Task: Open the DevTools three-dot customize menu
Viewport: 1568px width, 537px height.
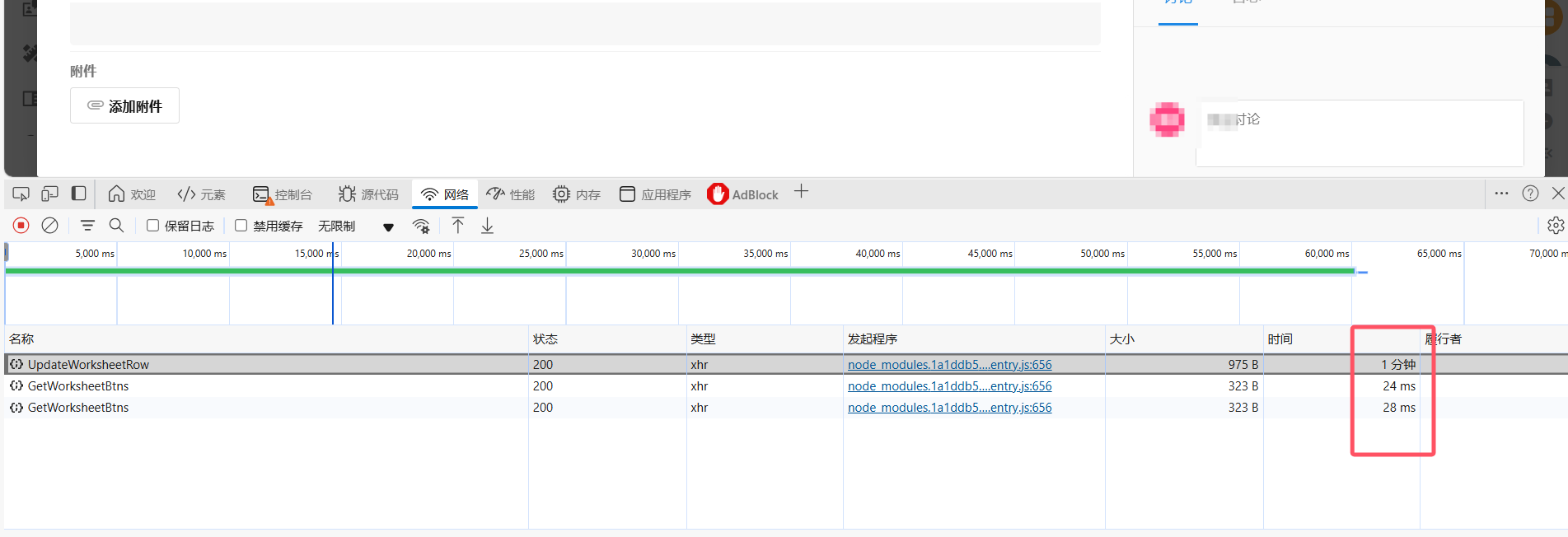Action: click(x=1501, y=194)
